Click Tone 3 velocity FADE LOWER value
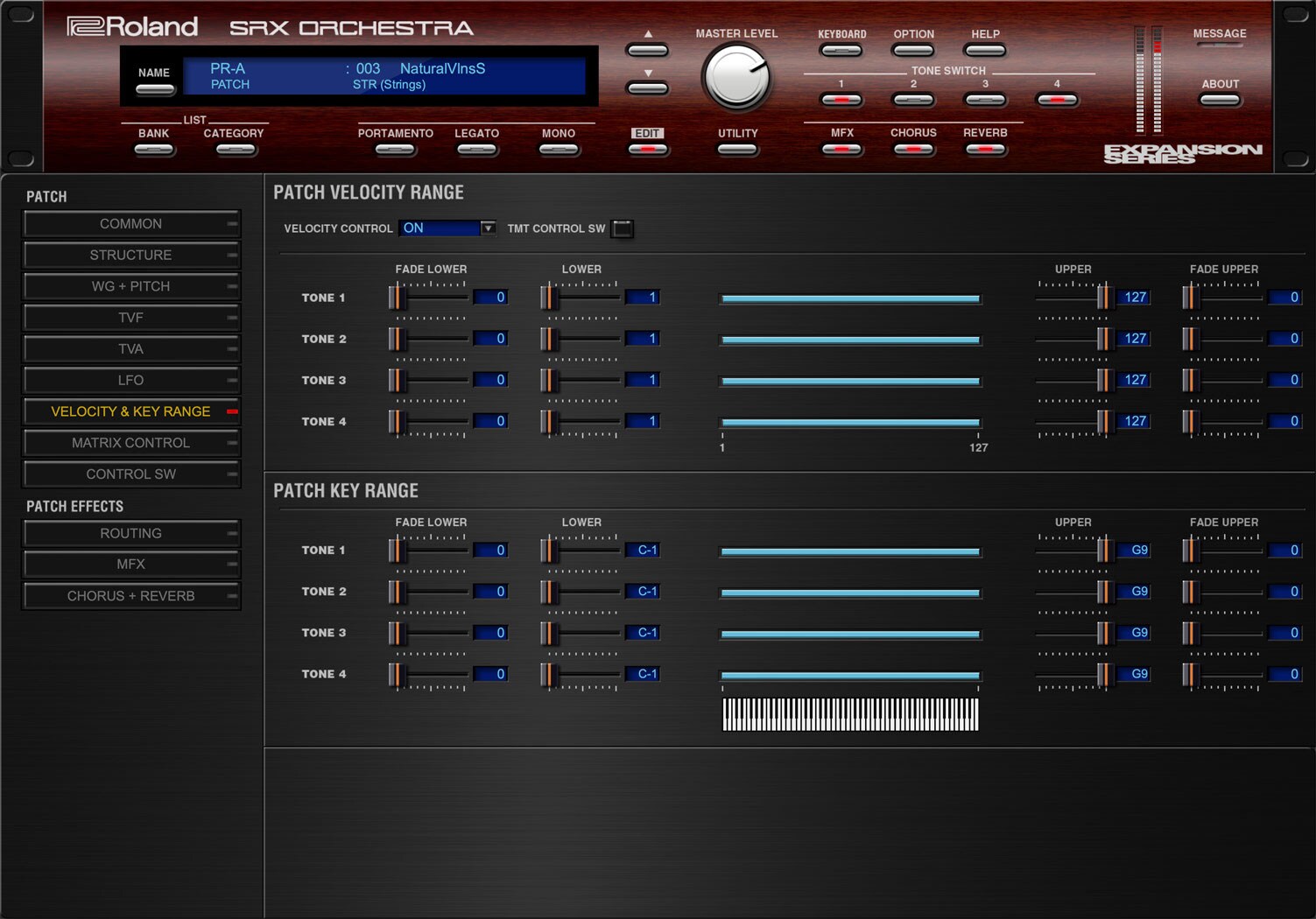The height and width of the screenshot is (919, 1316). (x=490, y=380)
